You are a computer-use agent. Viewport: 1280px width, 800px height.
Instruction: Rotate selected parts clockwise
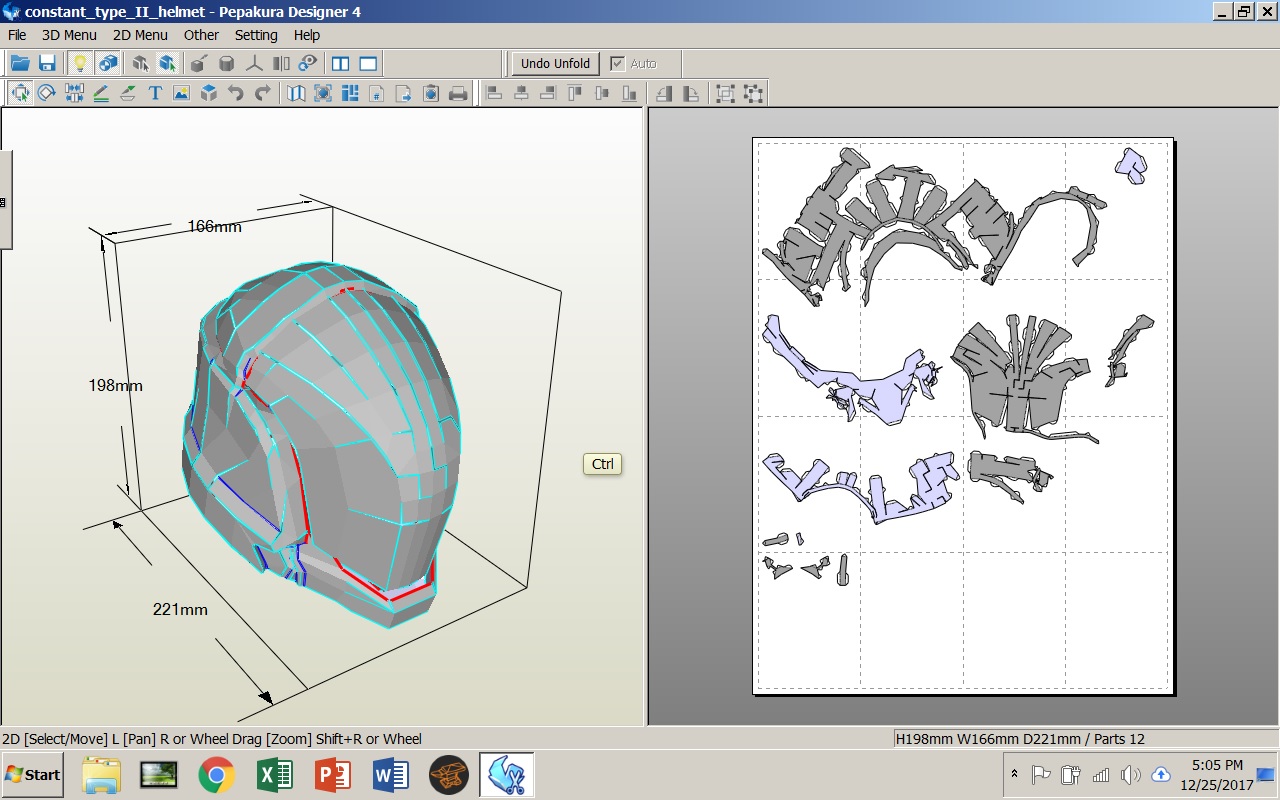[691, 93]
